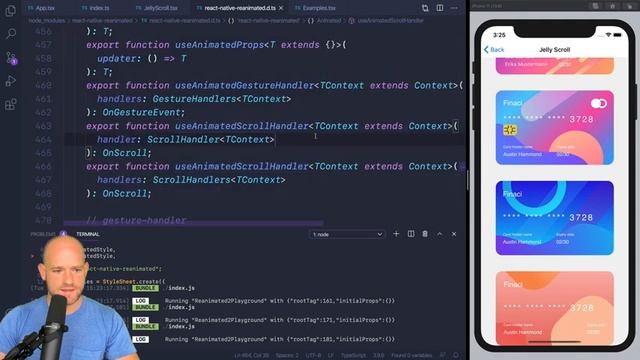The width and height of the screenshot is (640, 360).
Task: Close the terminal panel
Action: 454,234
